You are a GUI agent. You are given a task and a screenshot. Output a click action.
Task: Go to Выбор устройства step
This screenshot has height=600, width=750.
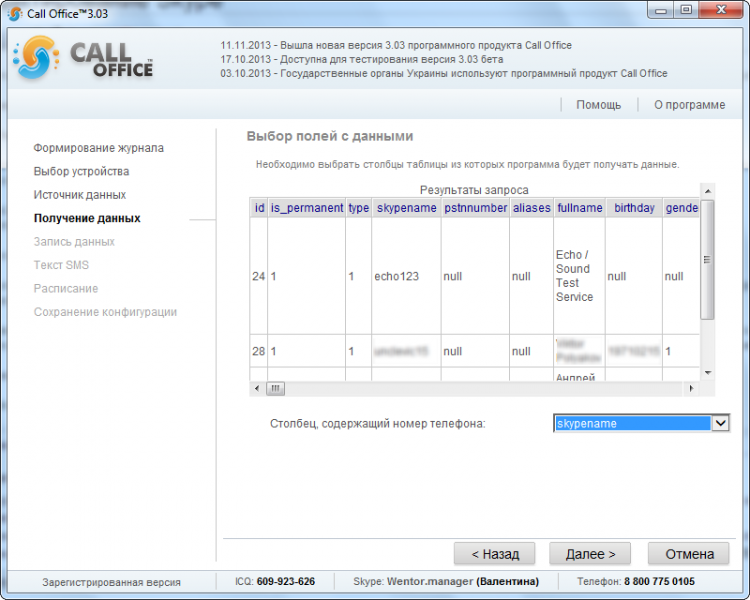[x=81, y=171]
